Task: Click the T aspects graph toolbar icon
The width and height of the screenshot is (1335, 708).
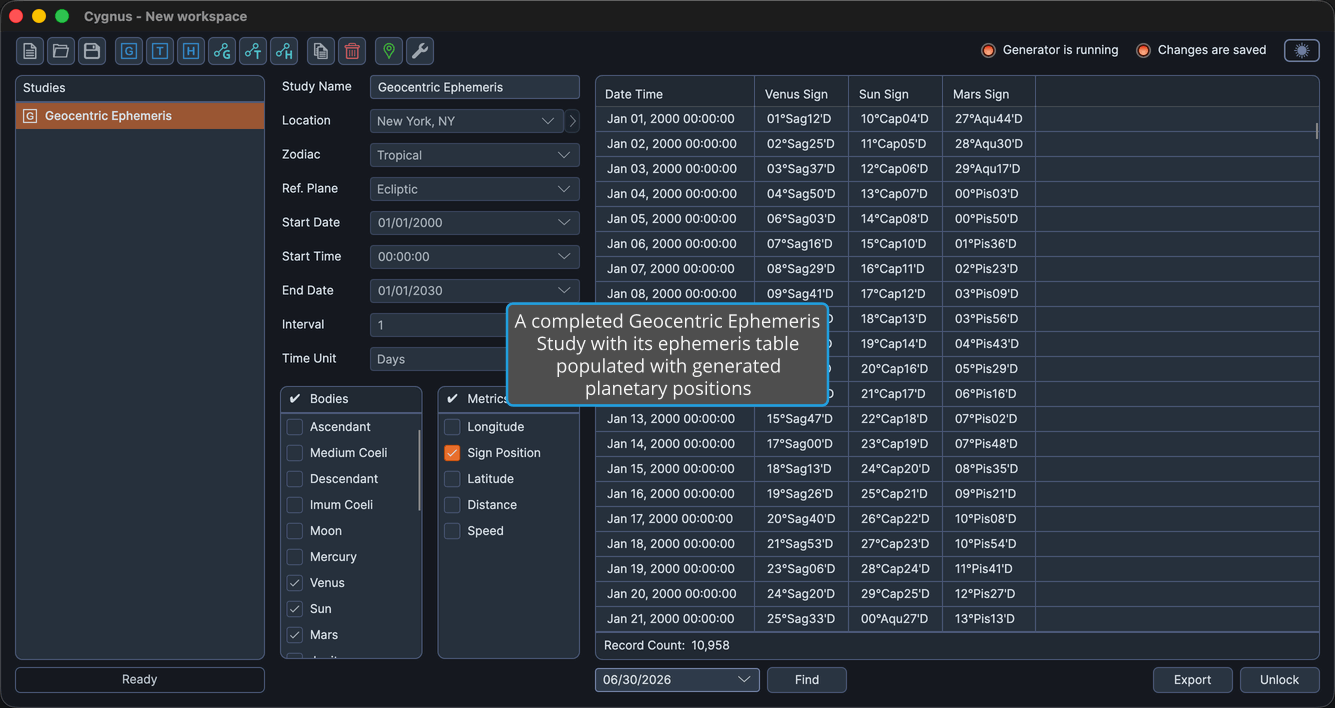Action: (253, 51)
